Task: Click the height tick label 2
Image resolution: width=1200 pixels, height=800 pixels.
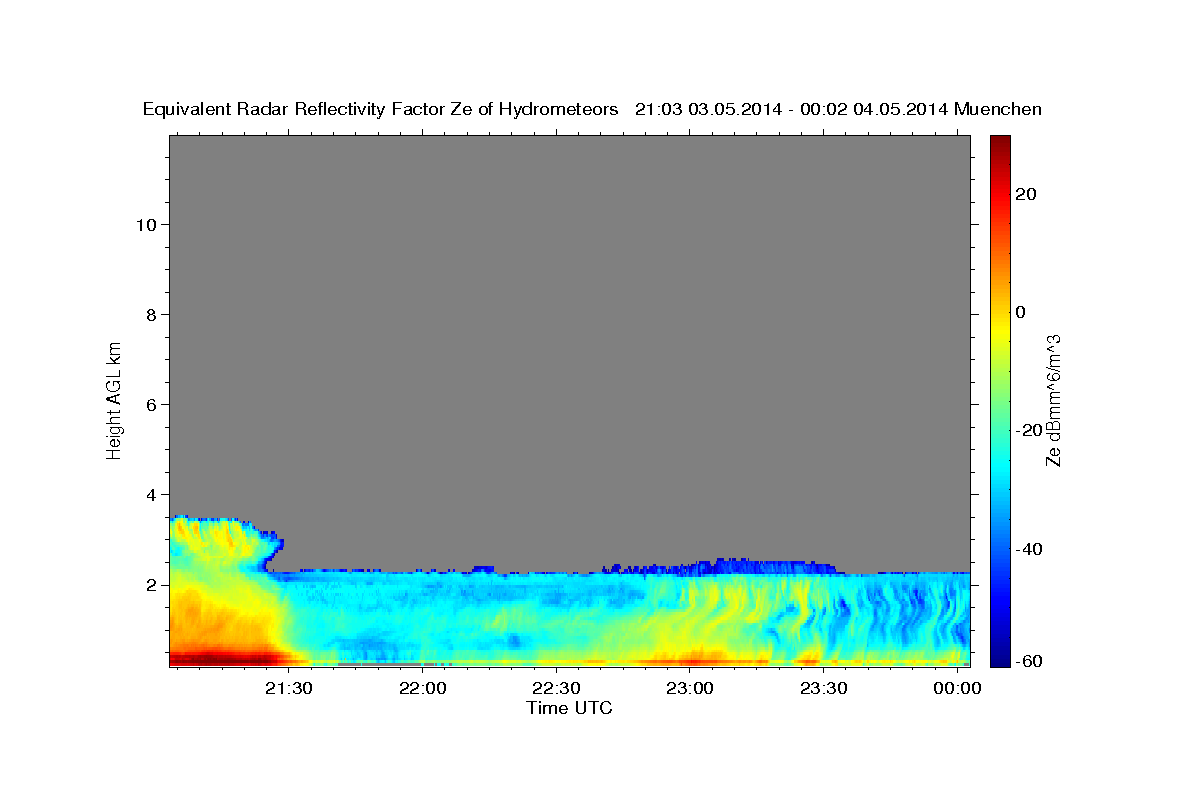Action: click(x=150, y=584)
